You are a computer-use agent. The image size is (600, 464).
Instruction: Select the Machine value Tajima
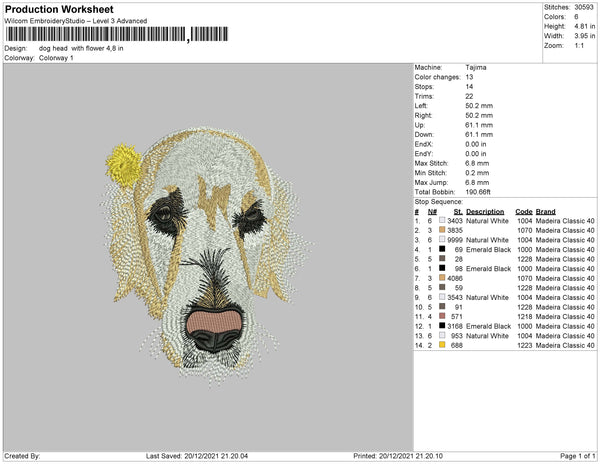476,67
